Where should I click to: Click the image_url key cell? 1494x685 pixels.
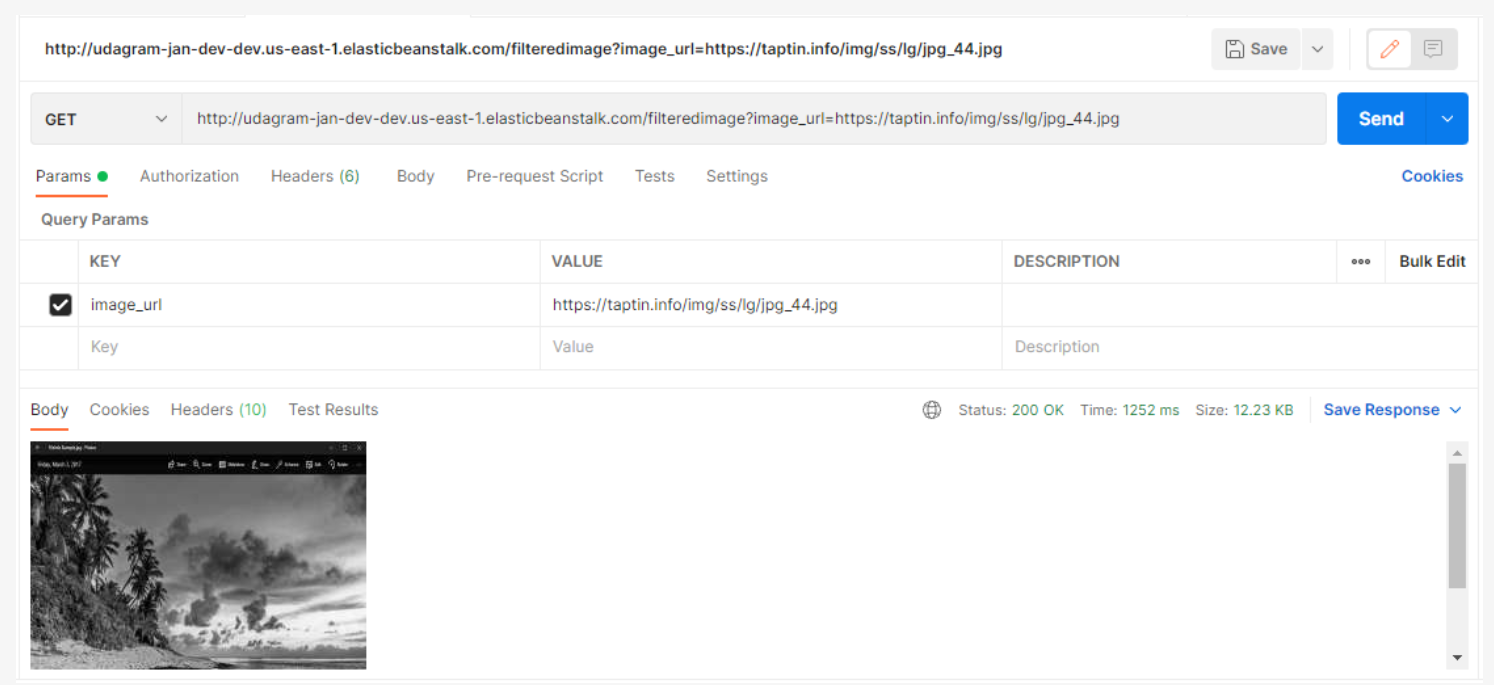(x=309, y=305)
